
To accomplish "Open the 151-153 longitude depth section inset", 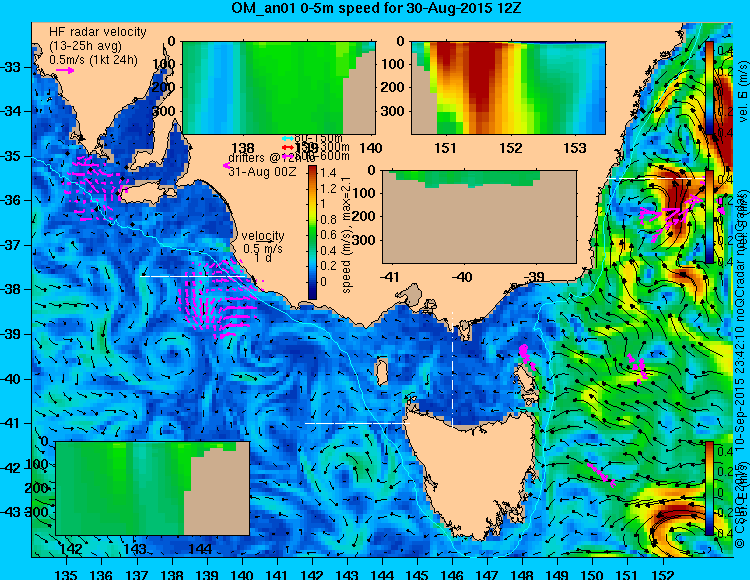I will click(508, 88).
